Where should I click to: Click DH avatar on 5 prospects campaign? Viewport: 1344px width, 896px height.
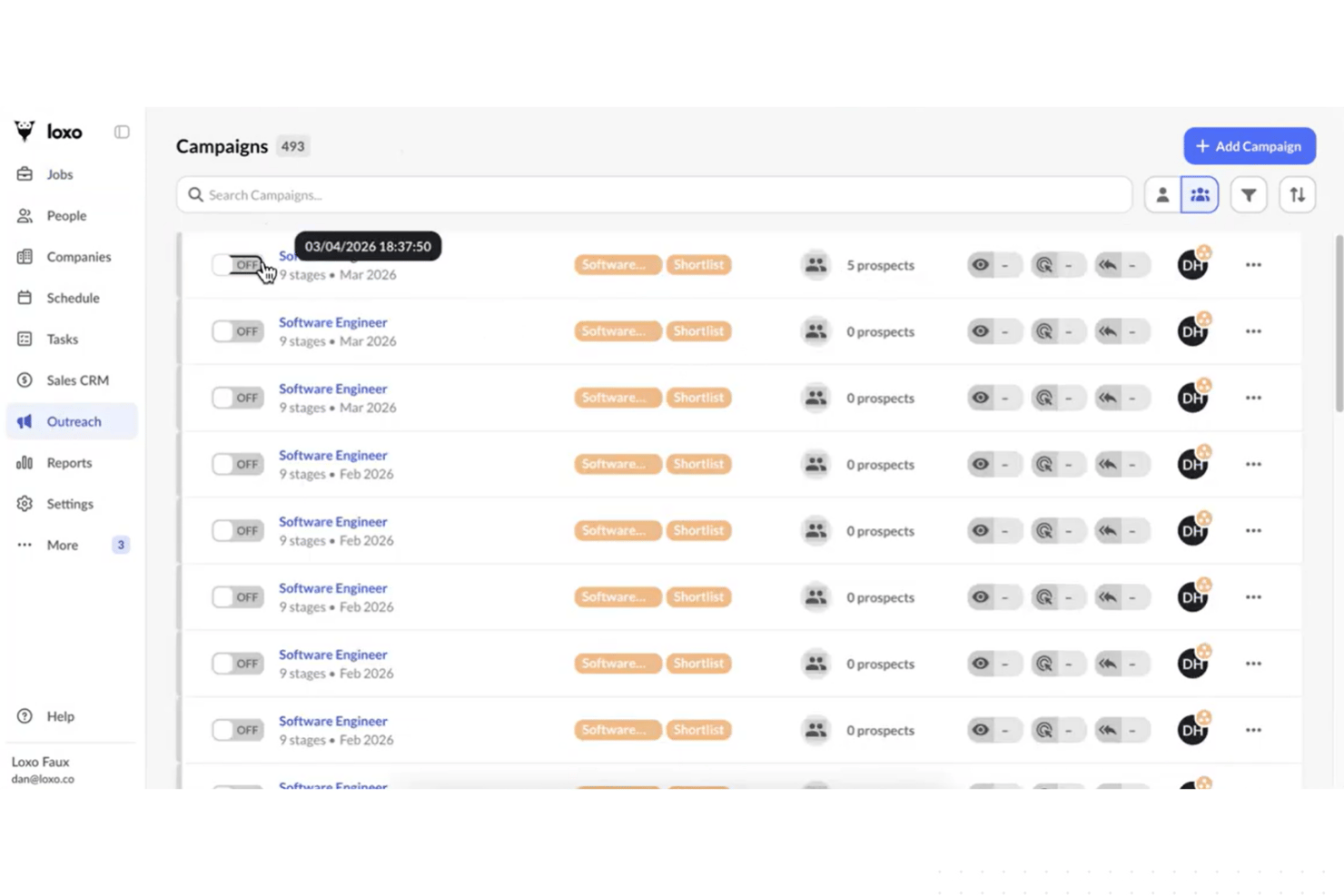tap(1193, 264)
